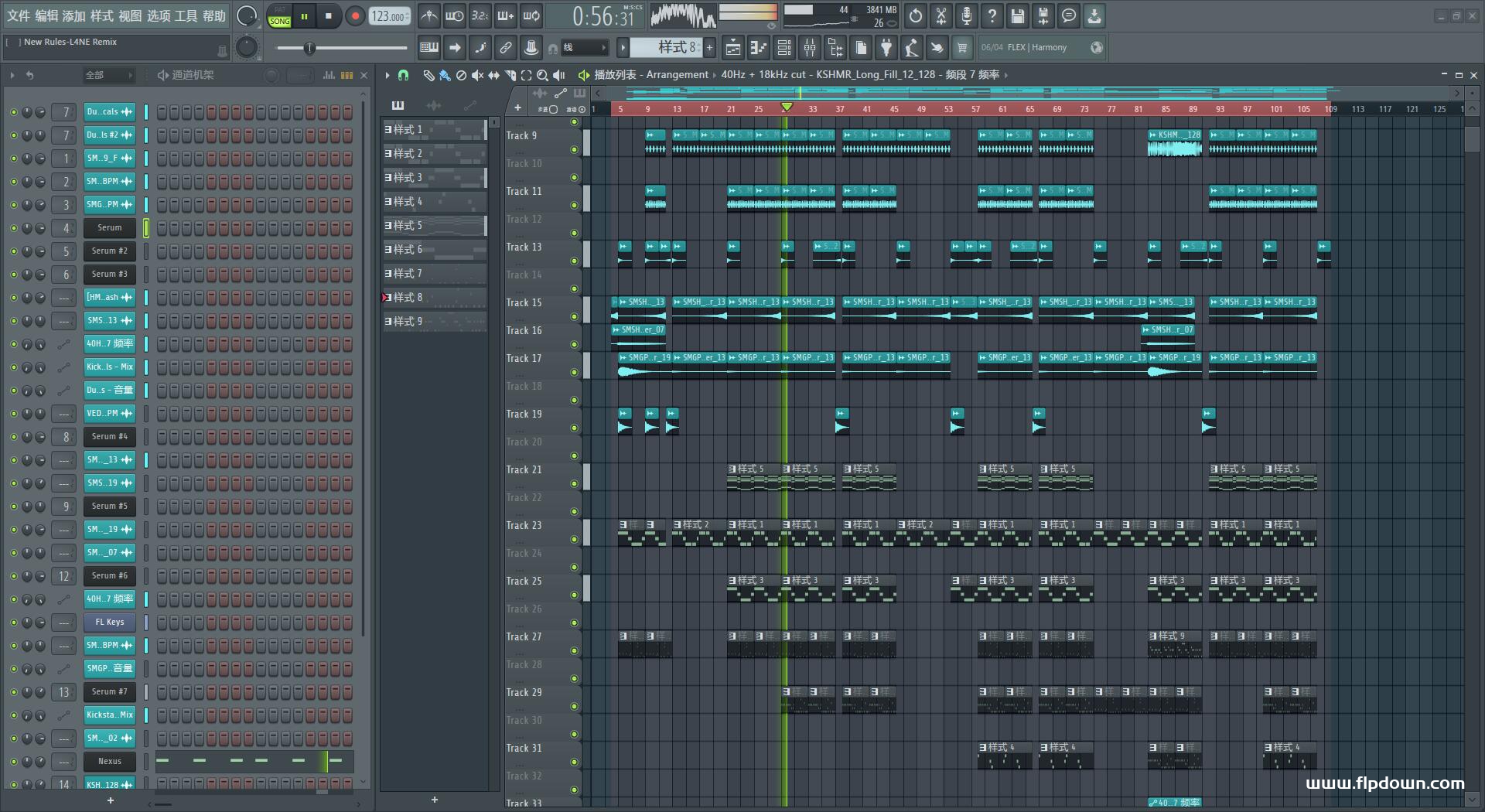Image resolution: width=1485 pixels, height=812 pixels.
Task: Open the shopping cart store icon
Action: click(x=962, y=48)
